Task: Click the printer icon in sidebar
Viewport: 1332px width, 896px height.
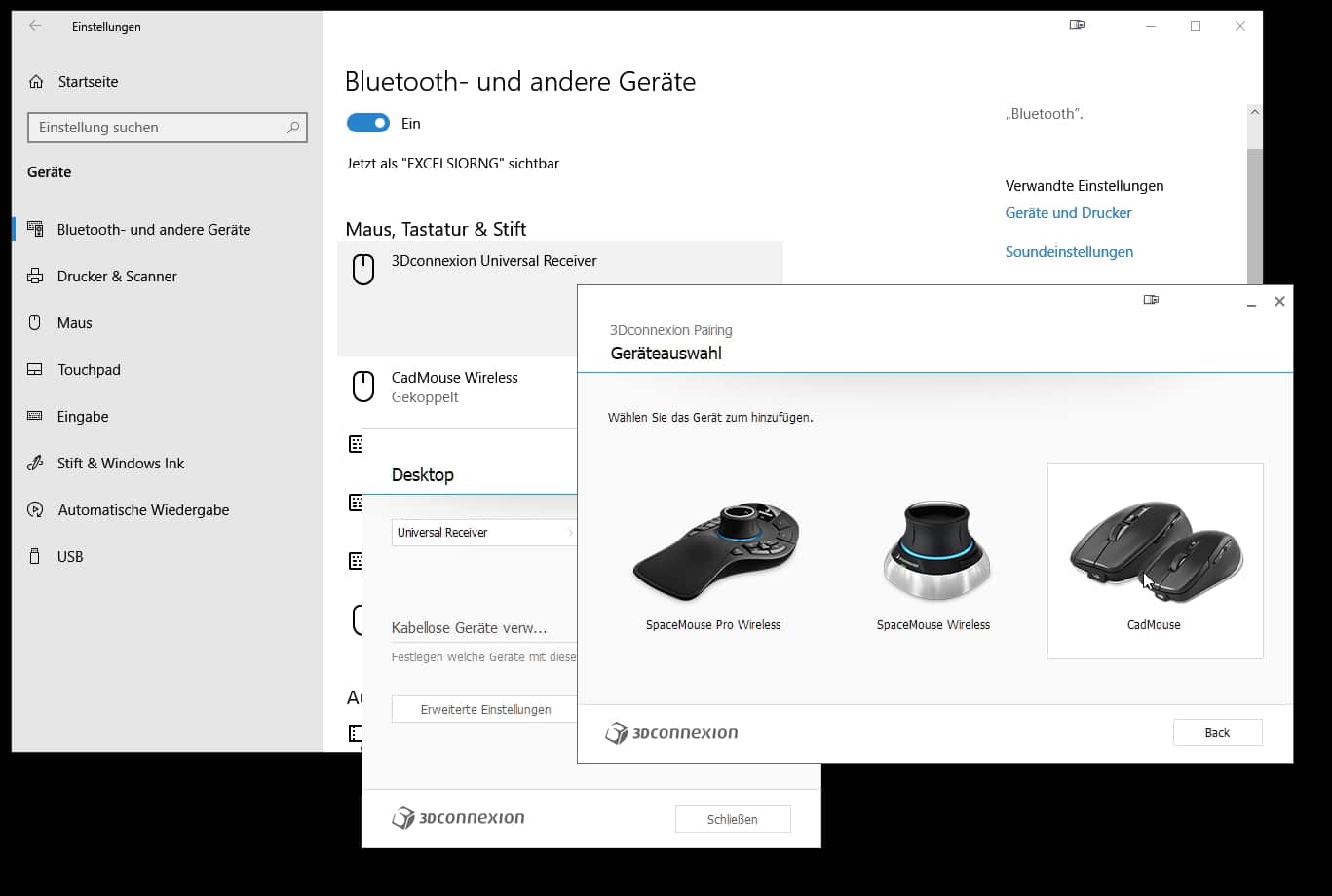Action: (35, 276)
